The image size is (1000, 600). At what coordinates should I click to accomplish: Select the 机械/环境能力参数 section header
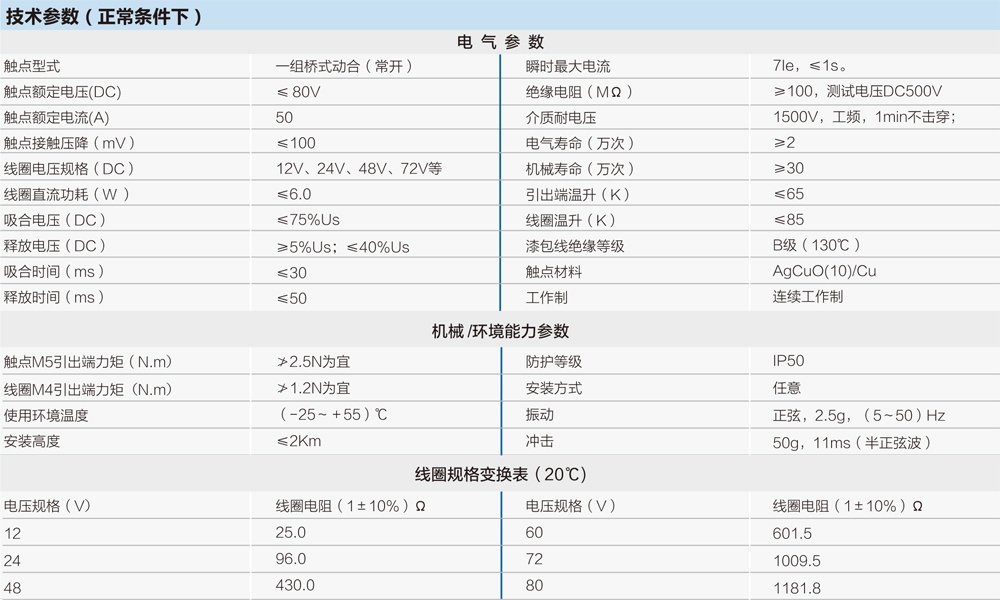500,330
